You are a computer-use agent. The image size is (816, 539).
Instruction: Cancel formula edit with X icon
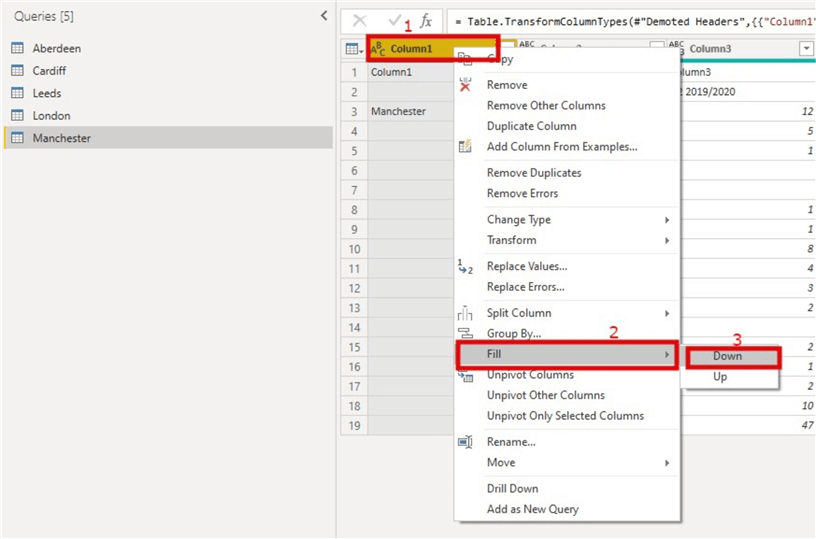[x=360, y=21]
